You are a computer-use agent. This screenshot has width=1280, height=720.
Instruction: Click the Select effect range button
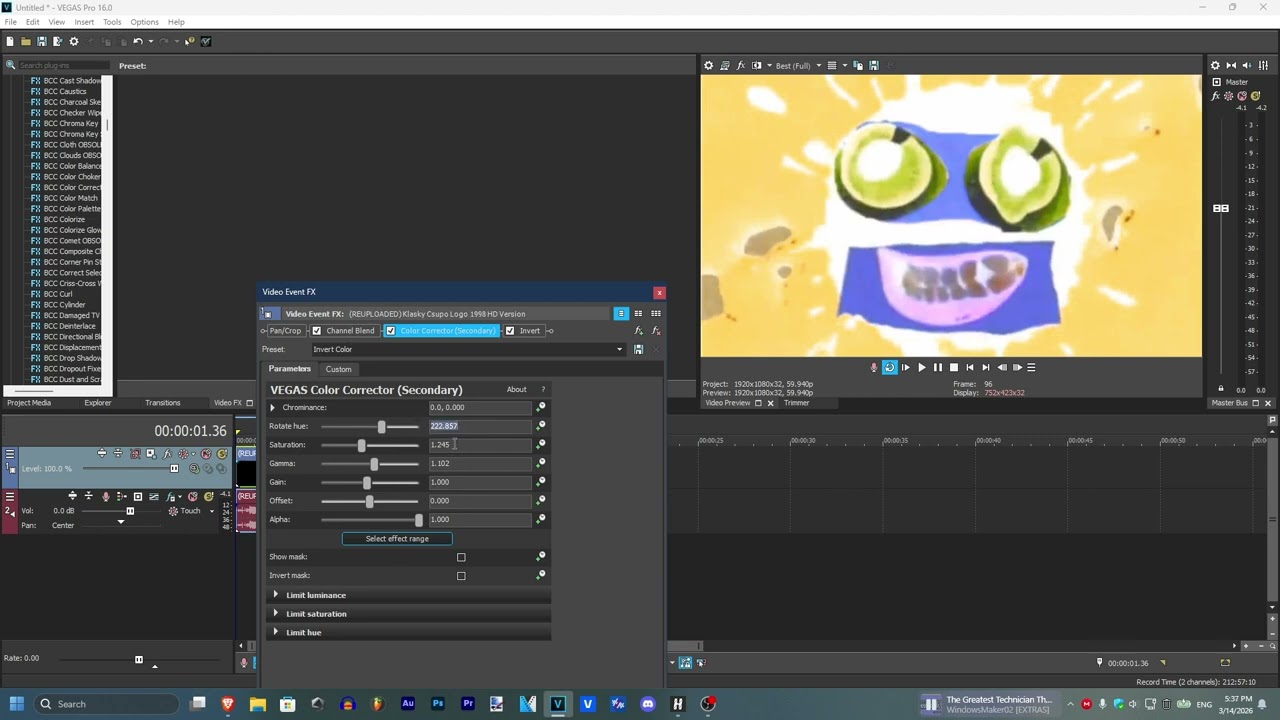(397, 539)
